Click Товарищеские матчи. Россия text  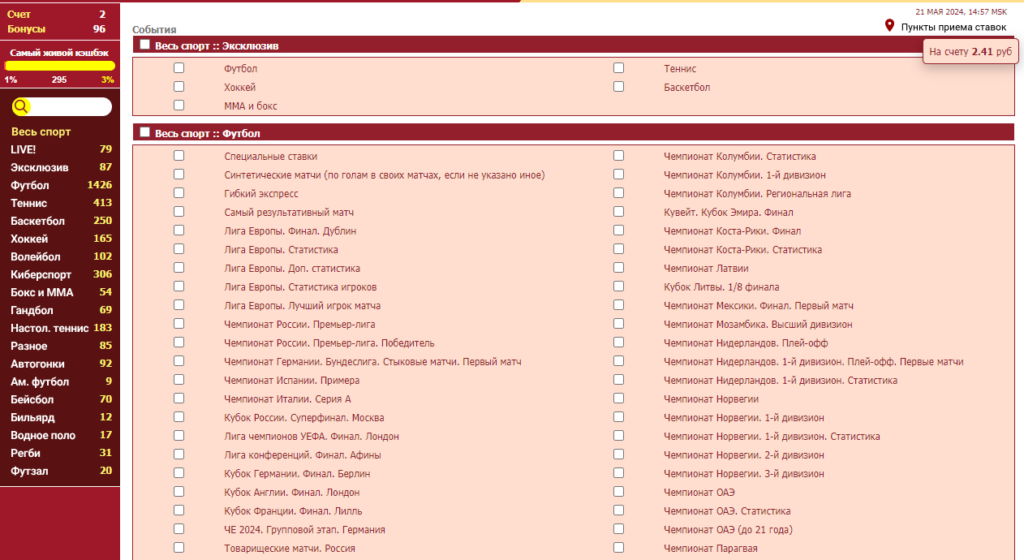tap(289, 548)
